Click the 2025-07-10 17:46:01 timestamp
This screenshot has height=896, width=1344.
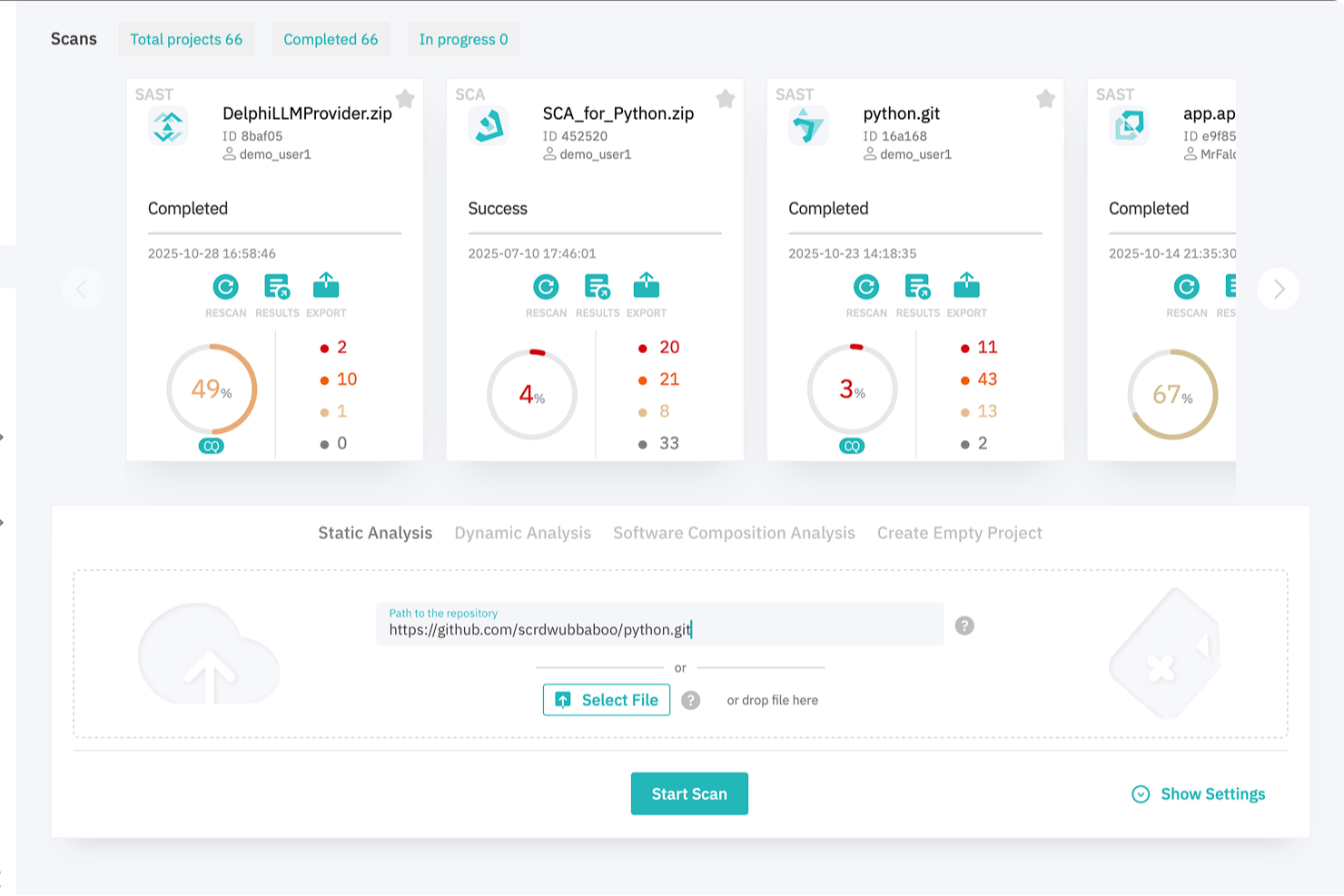click(532, 253)
